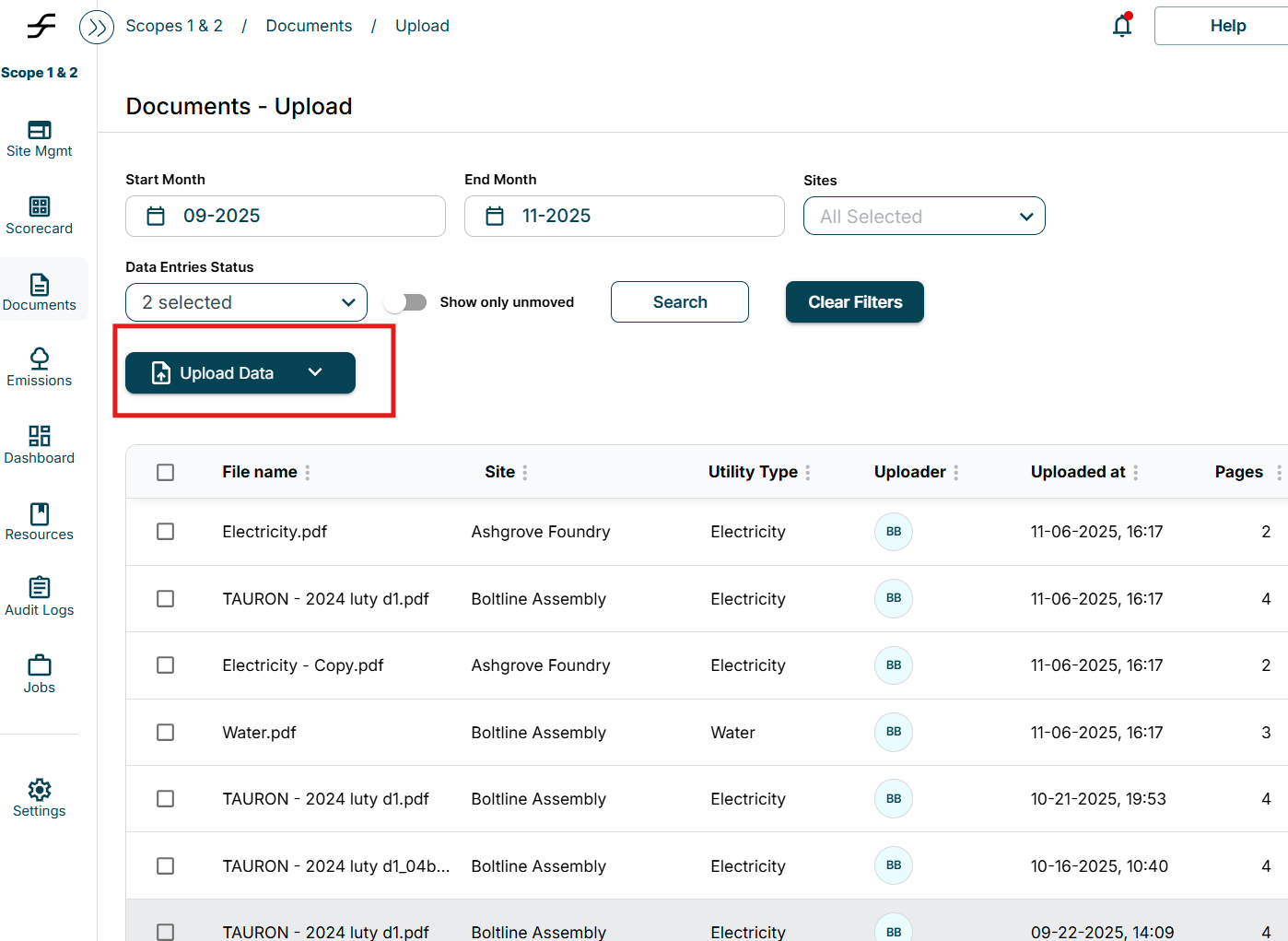
Task: Open Audit Logs in sidebar
Action: (40, 597)
